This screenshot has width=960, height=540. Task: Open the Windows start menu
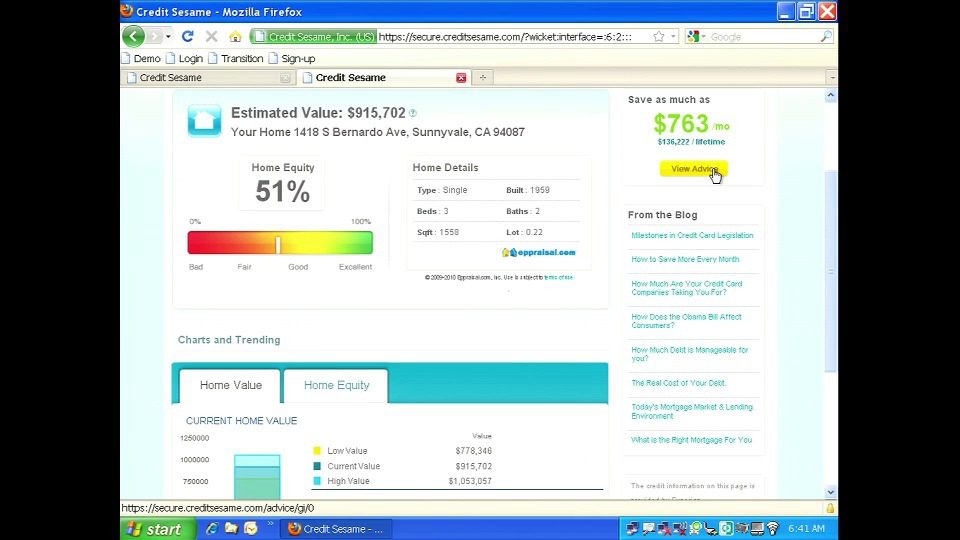click(158, 528)
